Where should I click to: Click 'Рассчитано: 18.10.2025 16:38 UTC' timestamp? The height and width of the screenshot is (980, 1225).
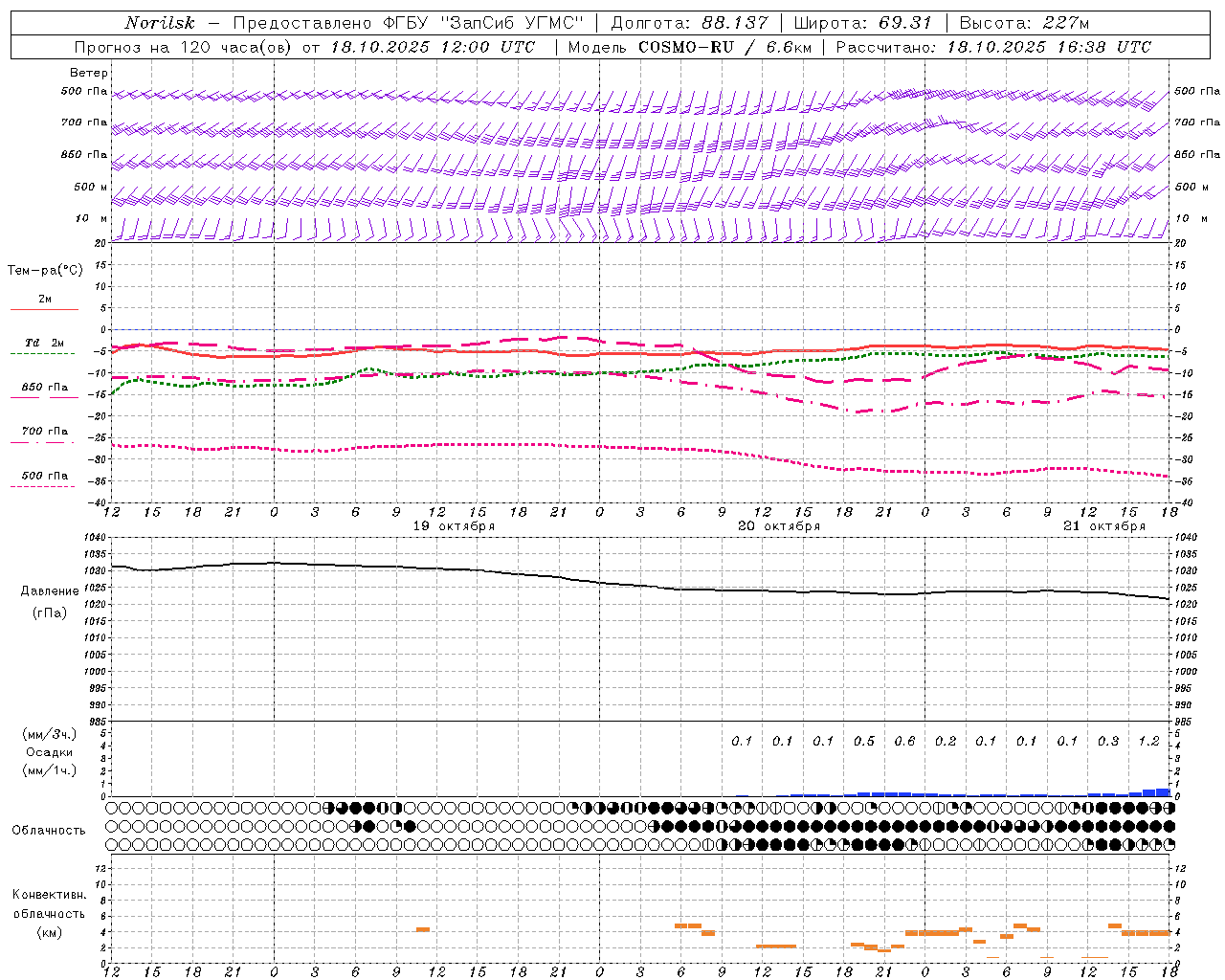click(x=993, y=47)
